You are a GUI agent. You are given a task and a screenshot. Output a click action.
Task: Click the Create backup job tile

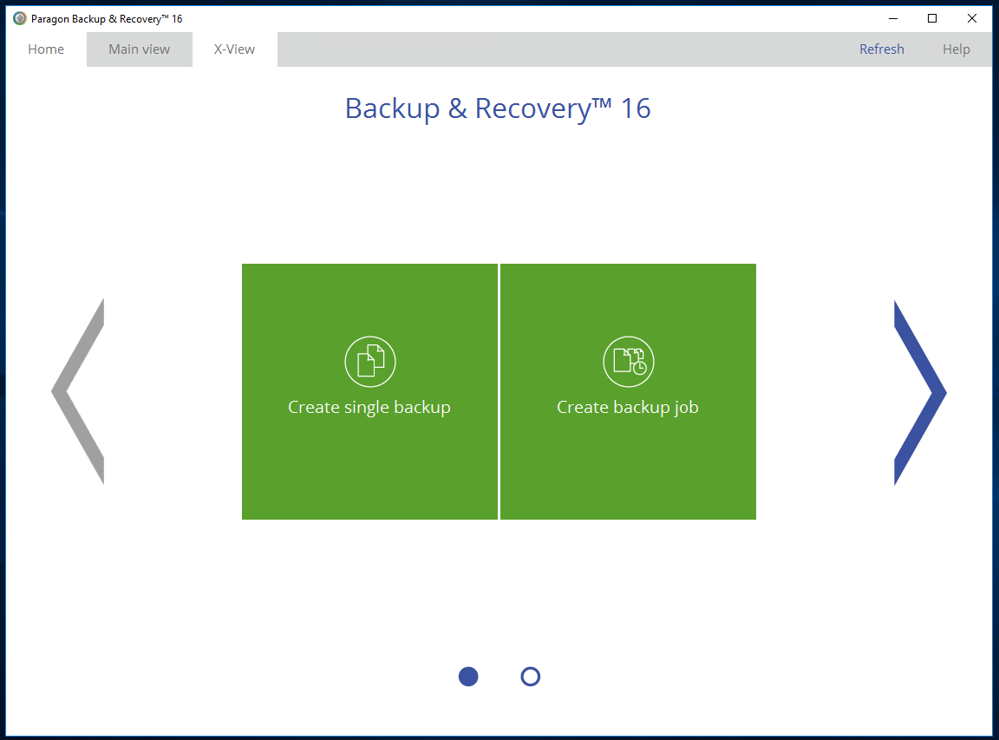628,391
